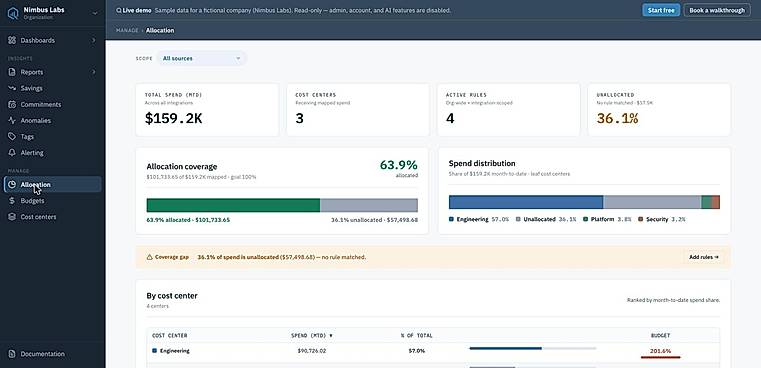Sort by SPEND (MTD) column header
This screenshot has width=761, height=368.
coord(312,335)
